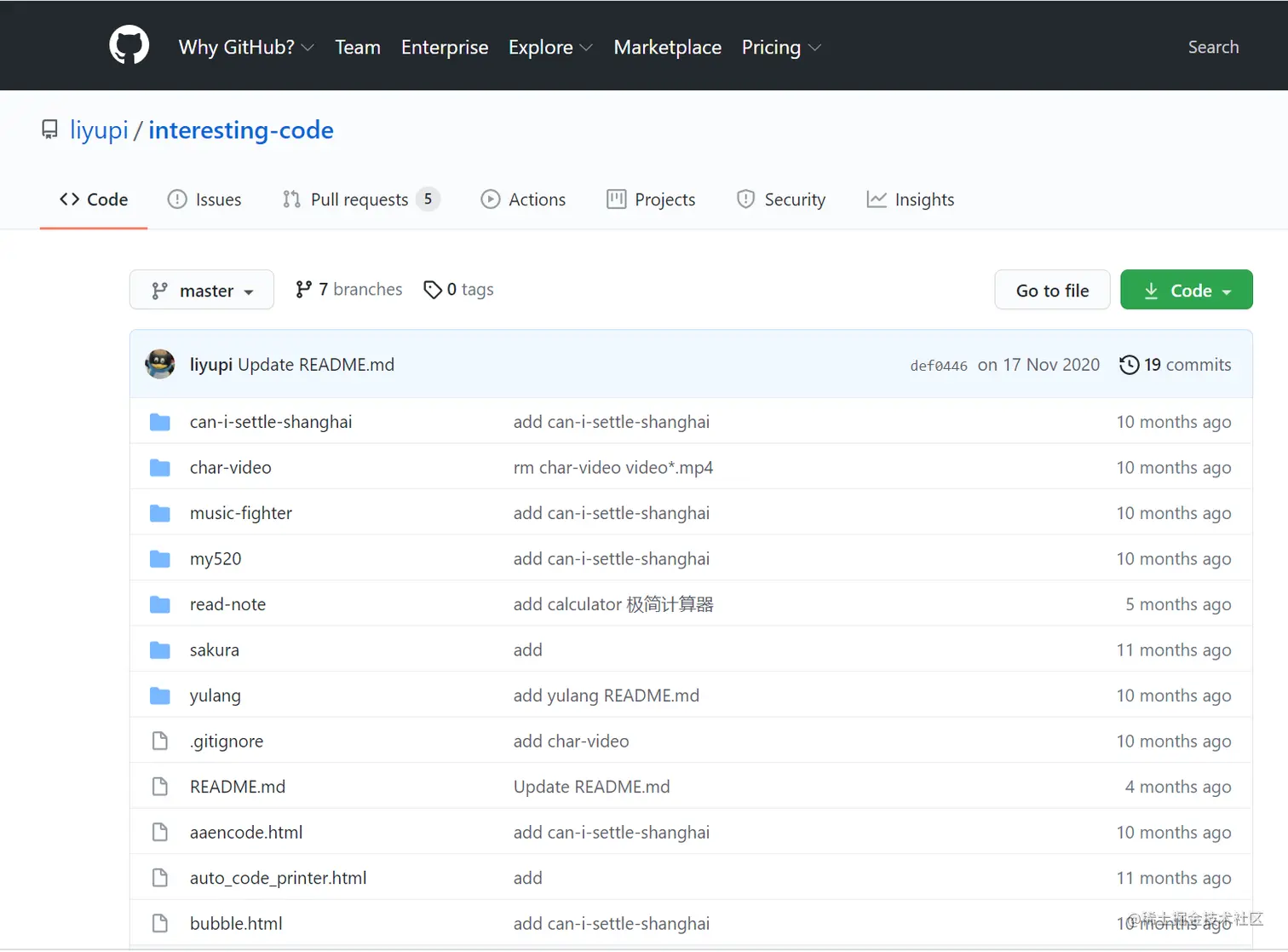1288x952 pixels.
Task: Open the aaencode.html file
Action: pyautogui.click(x=246, y=833)
